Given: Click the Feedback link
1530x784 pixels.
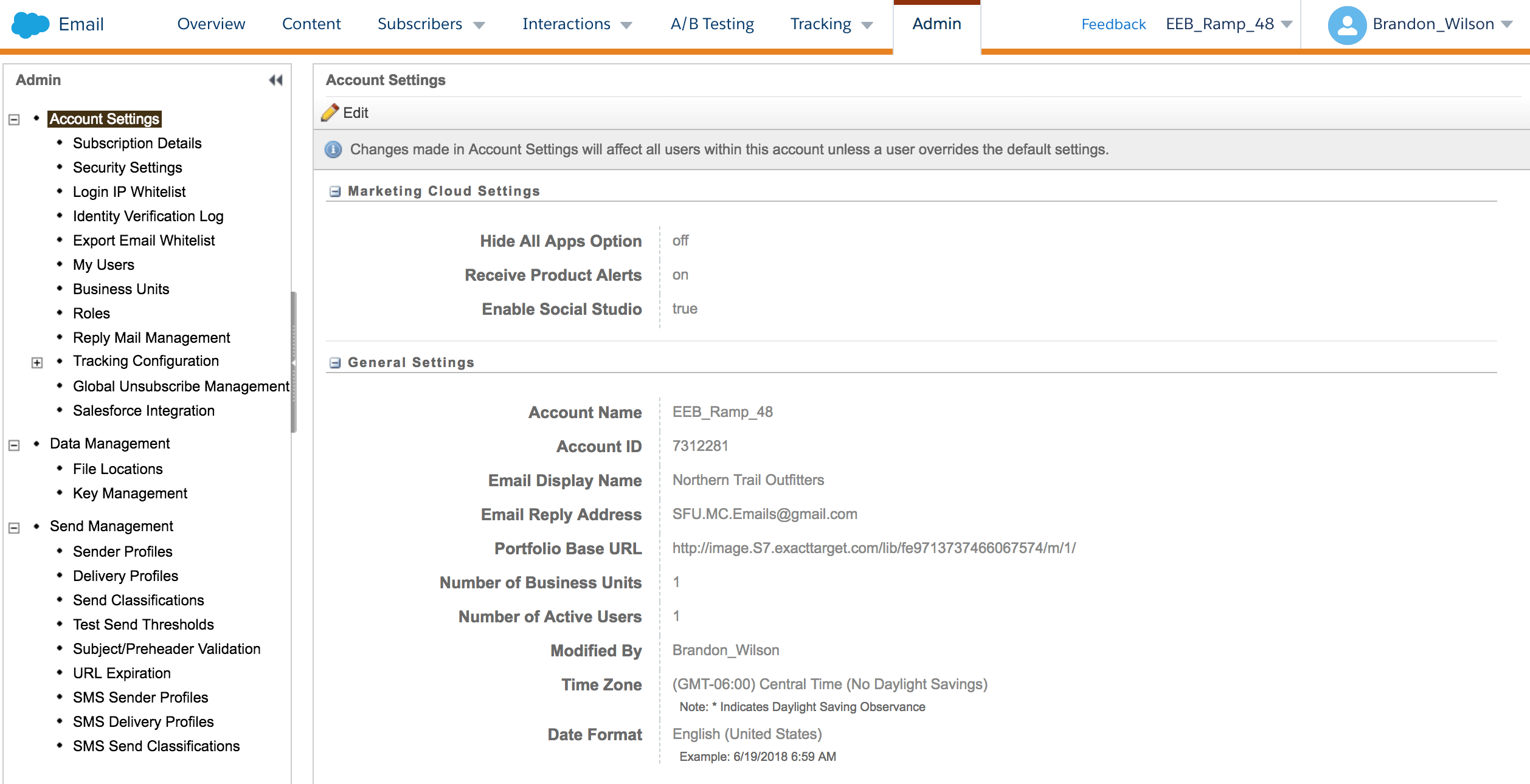Looking at the screenshot, I should tap(1113, 24).
